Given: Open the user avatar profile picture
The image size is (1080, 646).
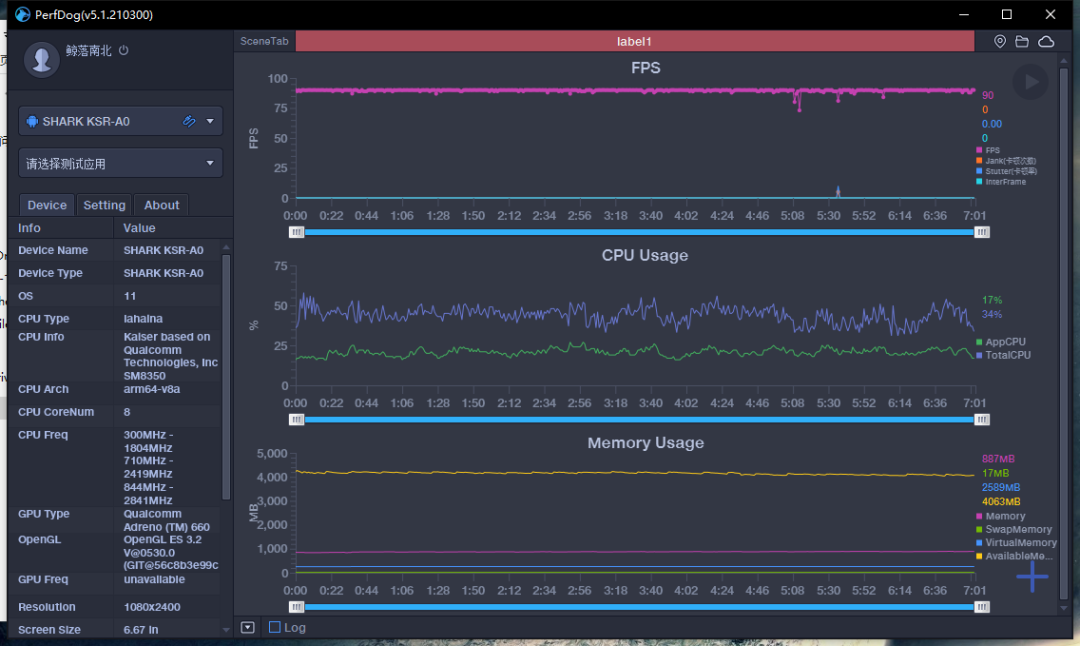Looking at the screenshot, I should (41, 60).
